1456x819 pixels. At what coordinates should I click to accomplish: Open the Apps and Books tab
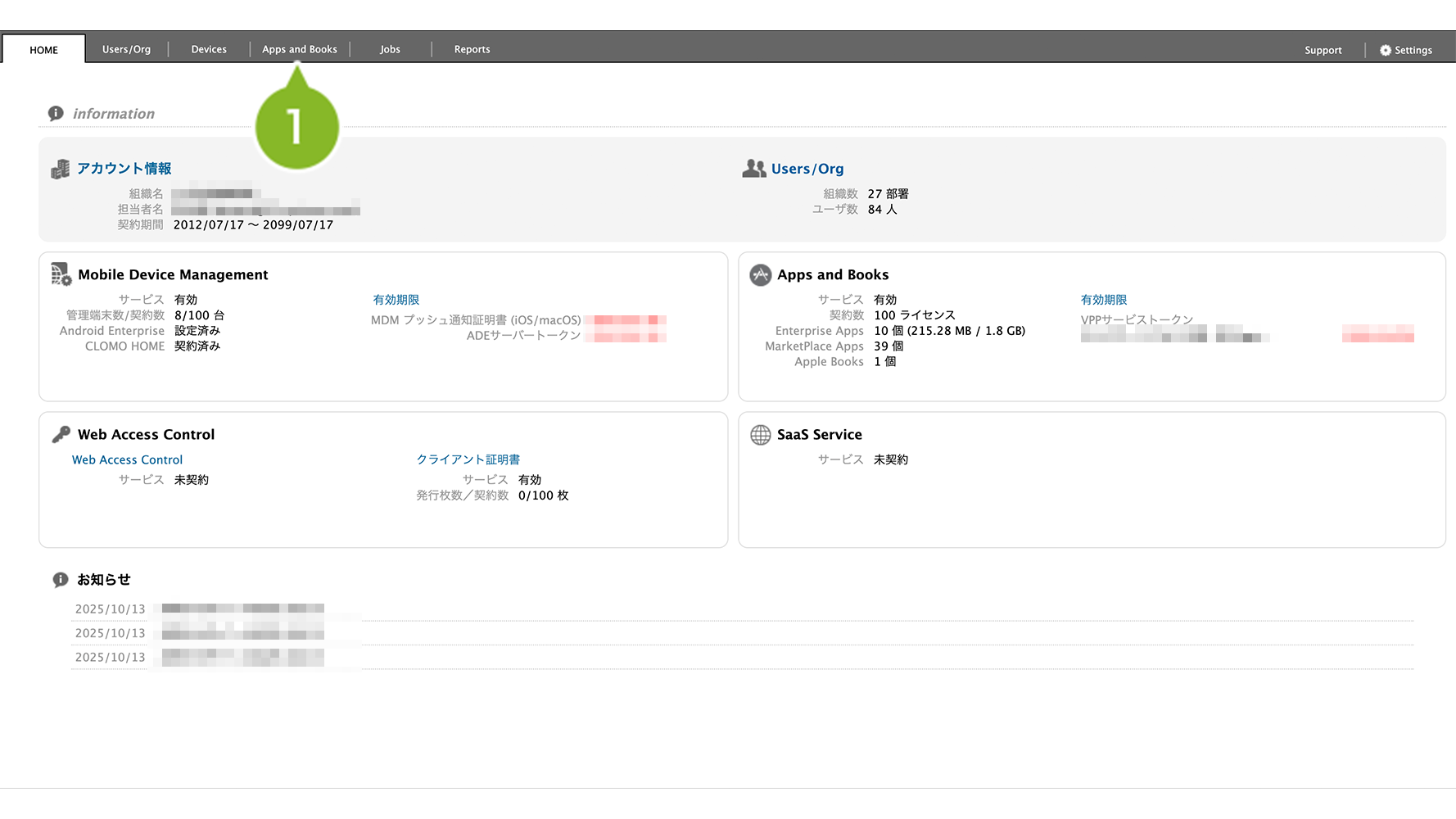[x=299, y=49]
